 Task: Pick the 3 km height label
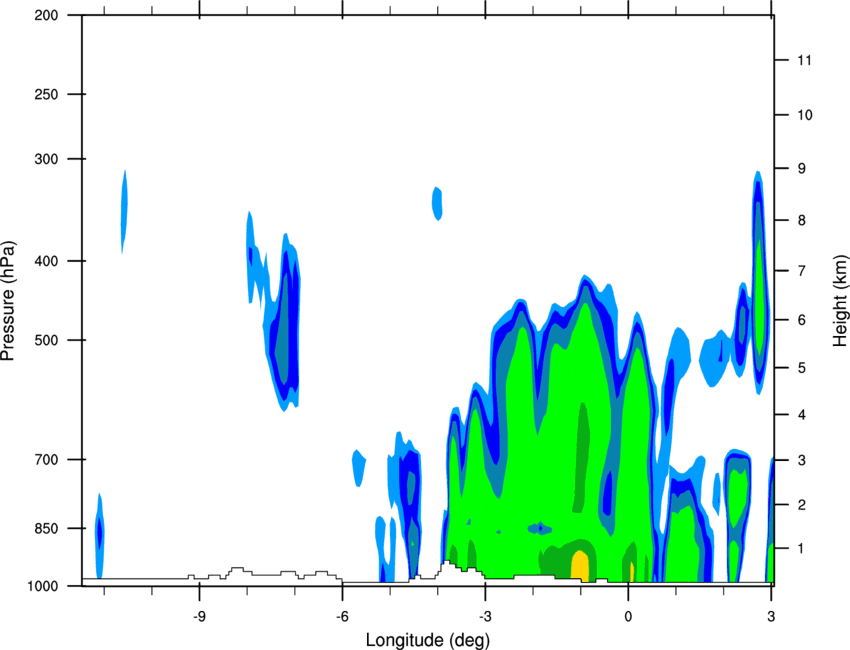click(x=801, y=460)
